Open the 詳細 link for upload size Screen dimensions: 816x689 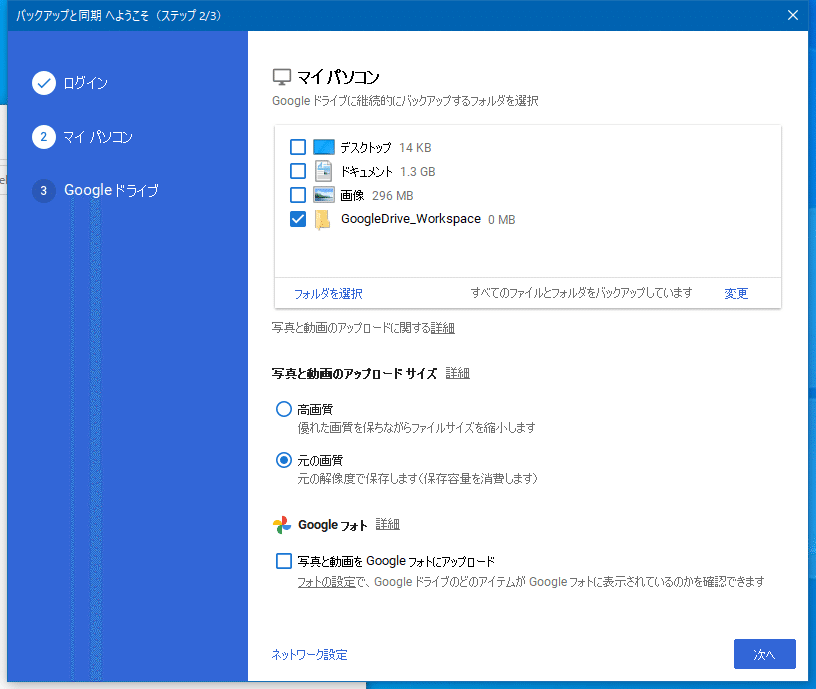click(456, 372)
